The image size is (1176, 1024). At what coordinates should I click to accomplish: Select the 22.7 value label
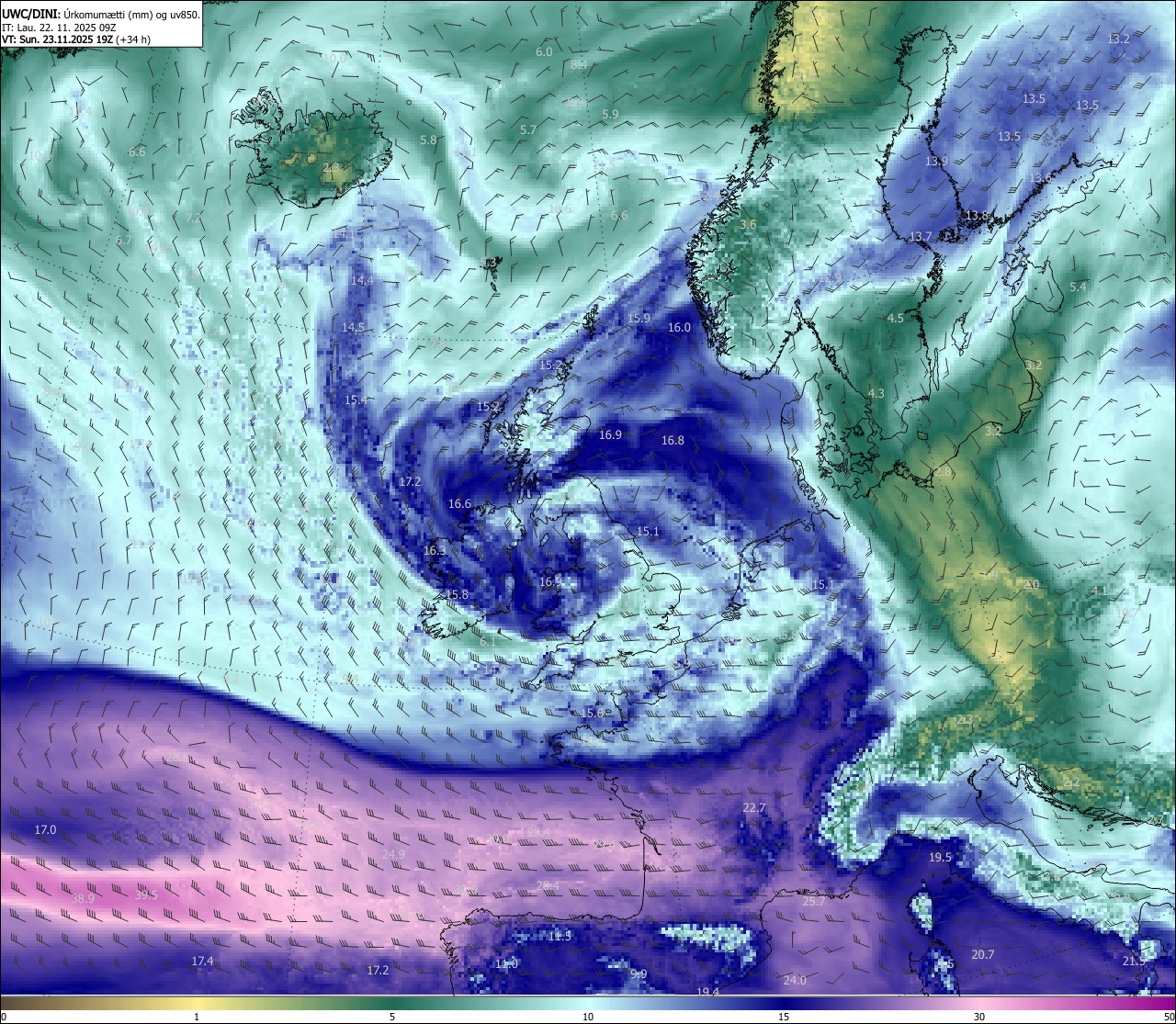coord(754,807)
